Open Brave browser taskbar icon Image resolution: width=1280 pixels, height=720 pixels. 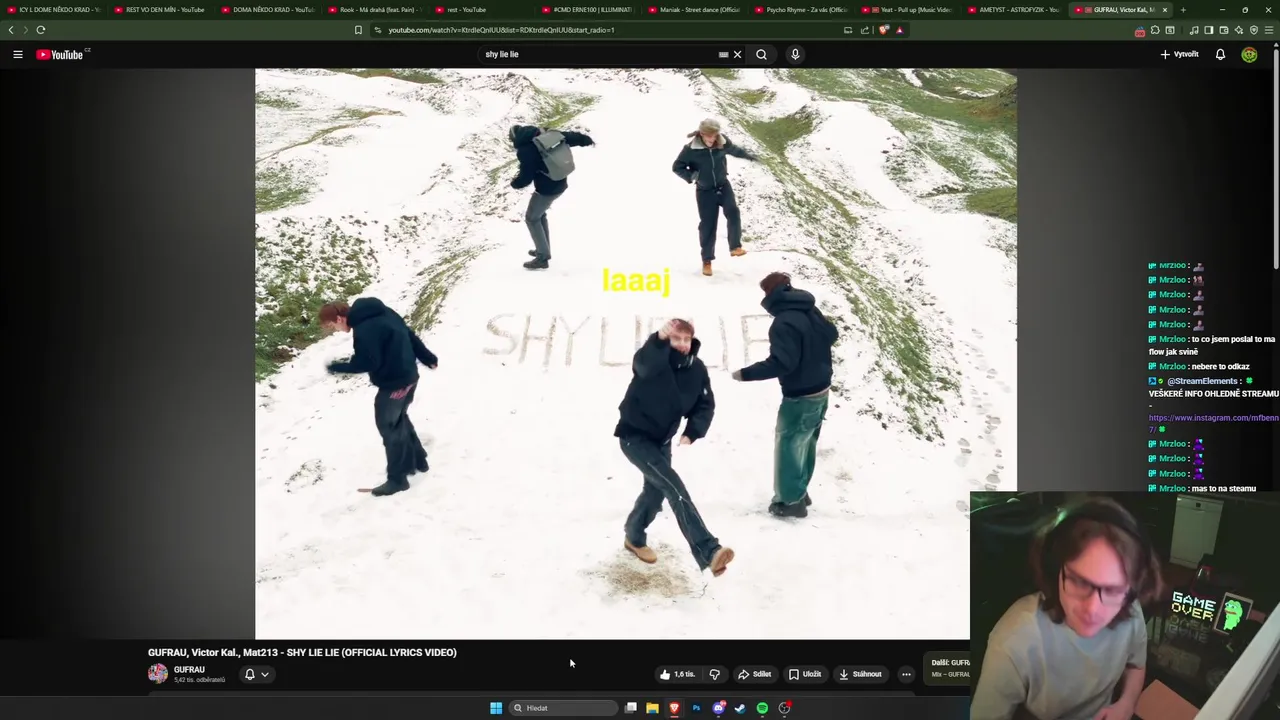point(674,708)
